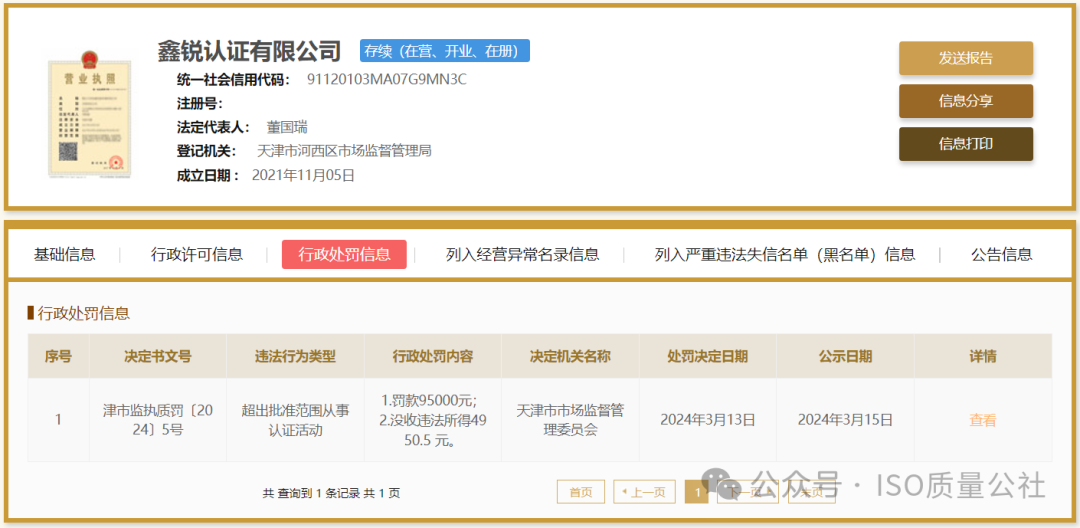Image resolution: width=1080 pixels, height=528 pixels.
Task: Select credit code 91120103MA07G9MN3C
Action: [387, 79]
